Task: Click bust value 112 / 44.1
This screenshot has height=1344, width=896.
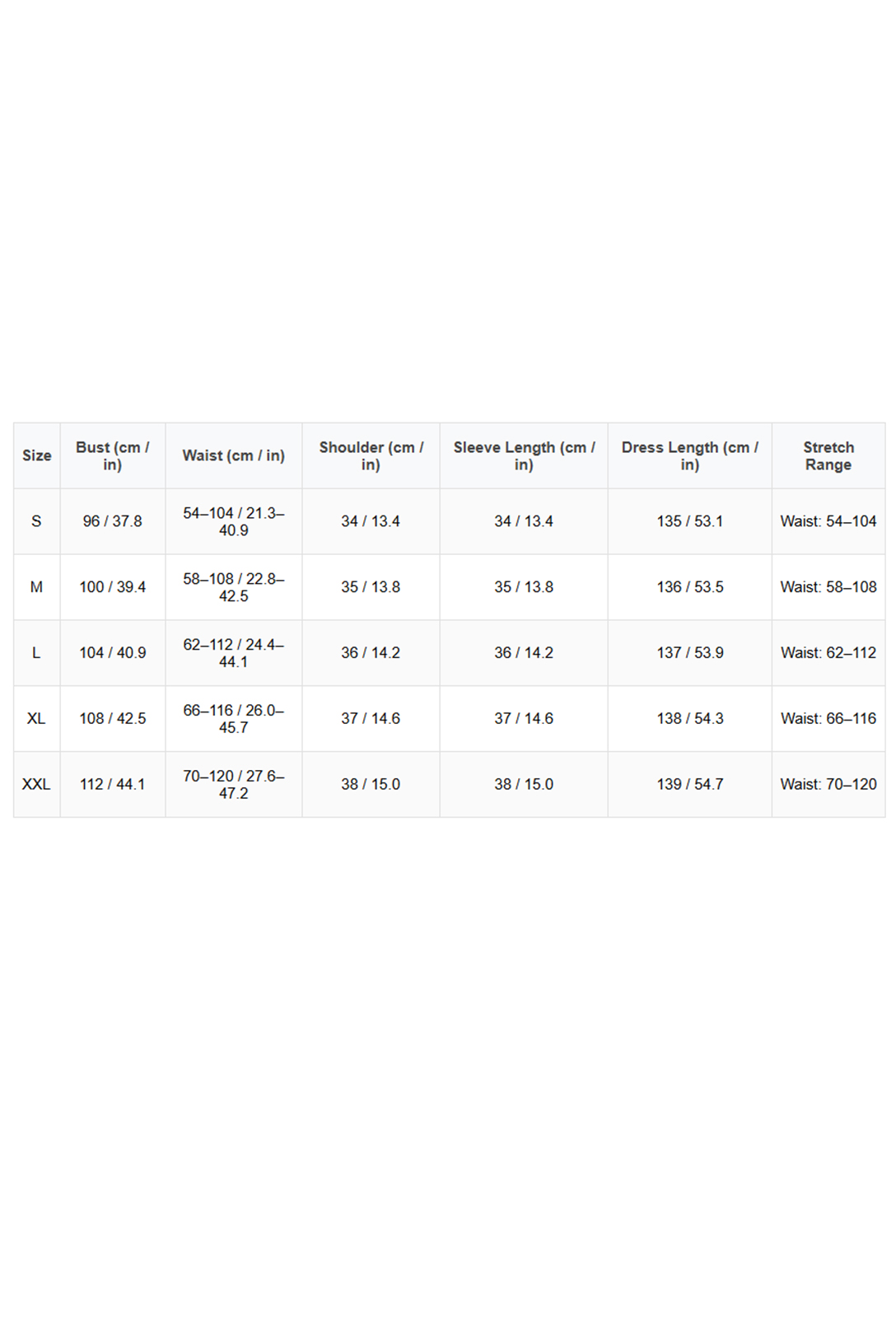Action: point(112,785)
